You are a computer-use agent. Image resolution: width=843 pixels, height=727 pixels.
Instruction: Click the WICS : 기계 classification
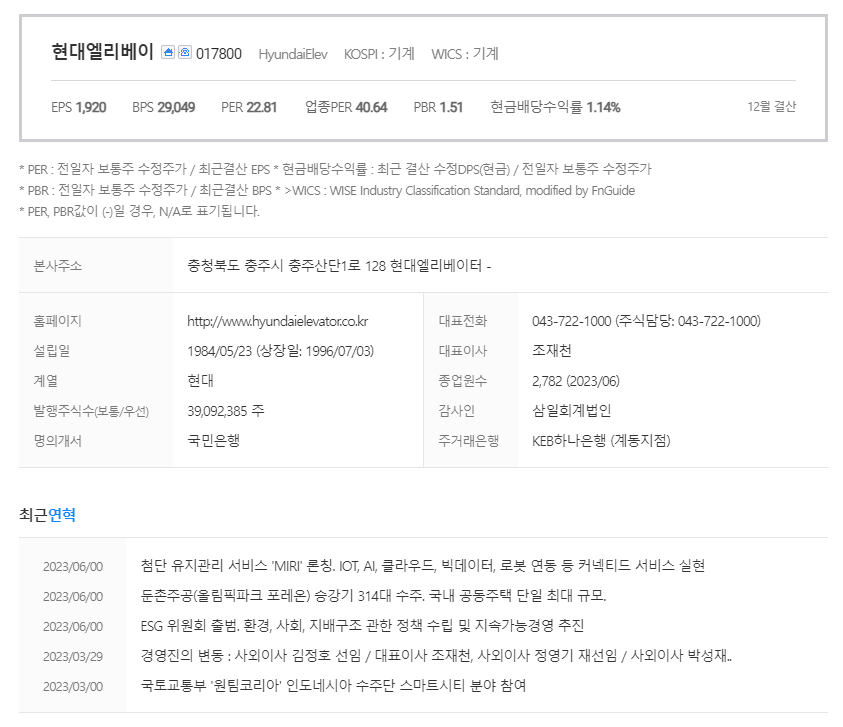pos(465,54)
